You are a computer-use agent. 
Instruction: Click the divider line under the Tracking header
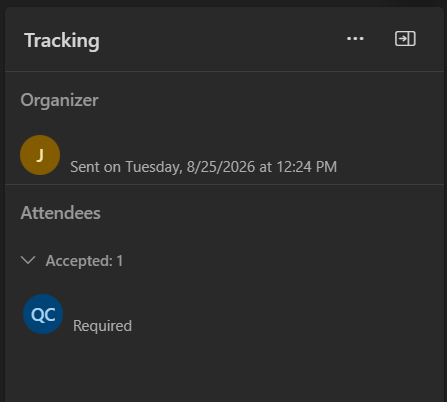pos(224,71)
